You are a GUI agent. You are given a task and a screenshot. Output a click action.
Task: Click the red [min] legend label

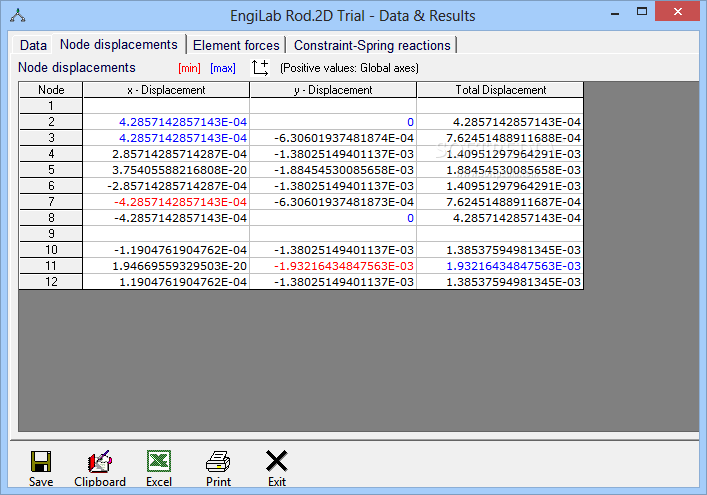pos(189,68)
